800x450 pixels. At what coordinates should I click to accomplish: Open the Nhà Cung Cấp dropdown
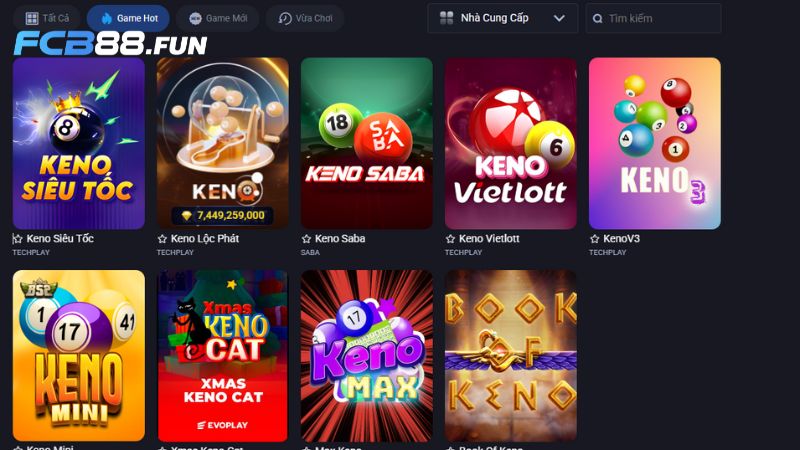(x=503, y=18)
